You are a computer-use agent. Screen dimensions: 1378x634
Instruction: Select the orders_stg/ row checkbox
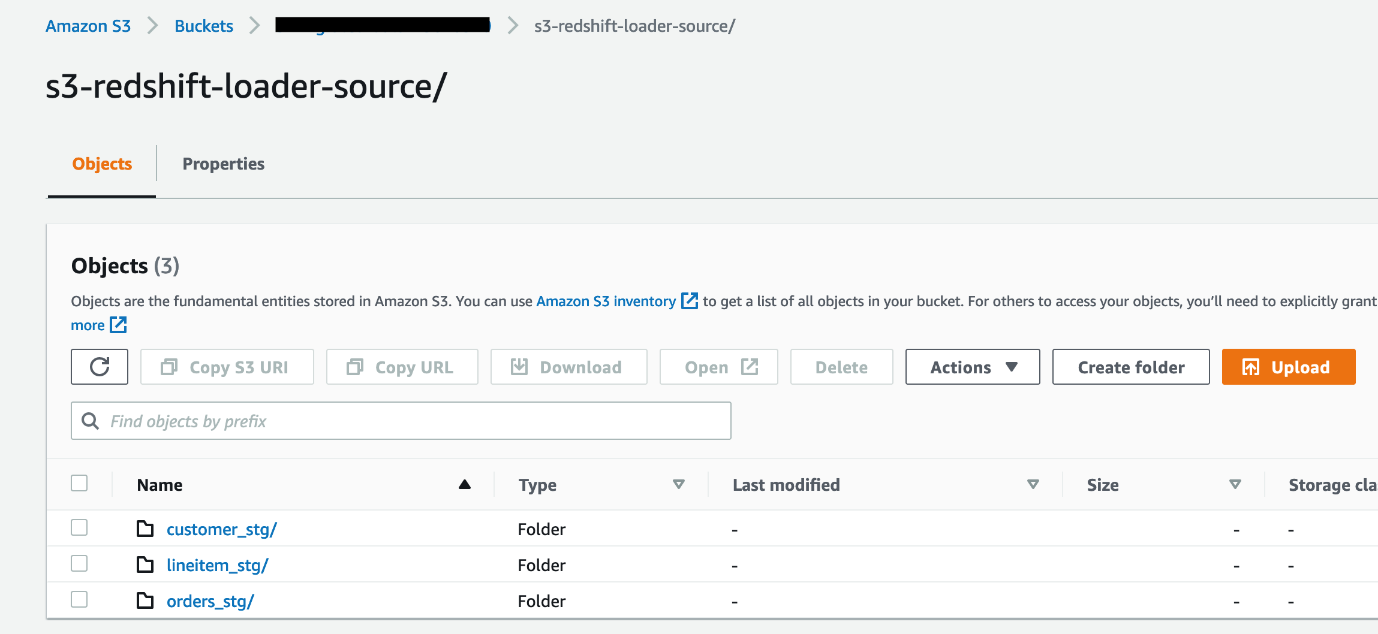80,600
